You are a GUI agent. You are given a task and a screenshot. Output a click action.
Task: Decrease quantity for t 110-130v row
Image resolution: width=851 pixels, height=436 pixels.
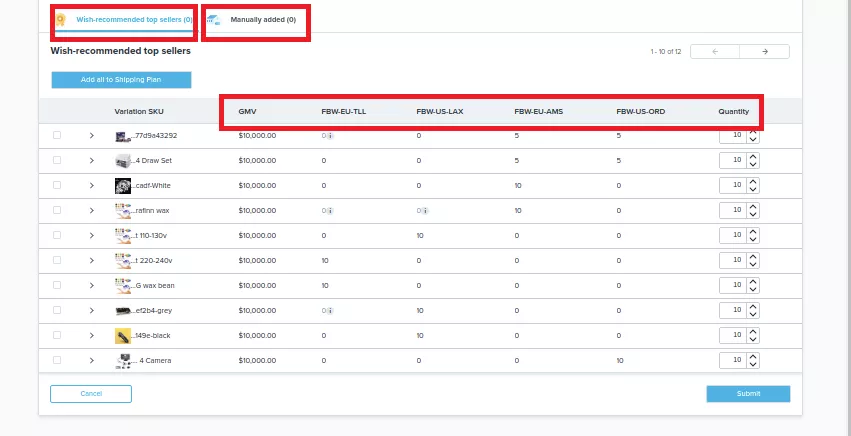753,239
